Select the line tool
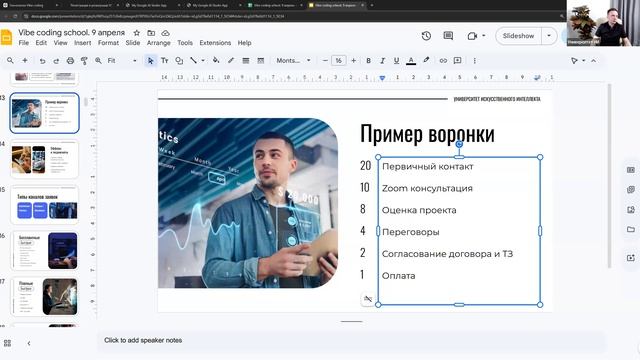The image size is (640, 360). (x=193, y=60)
